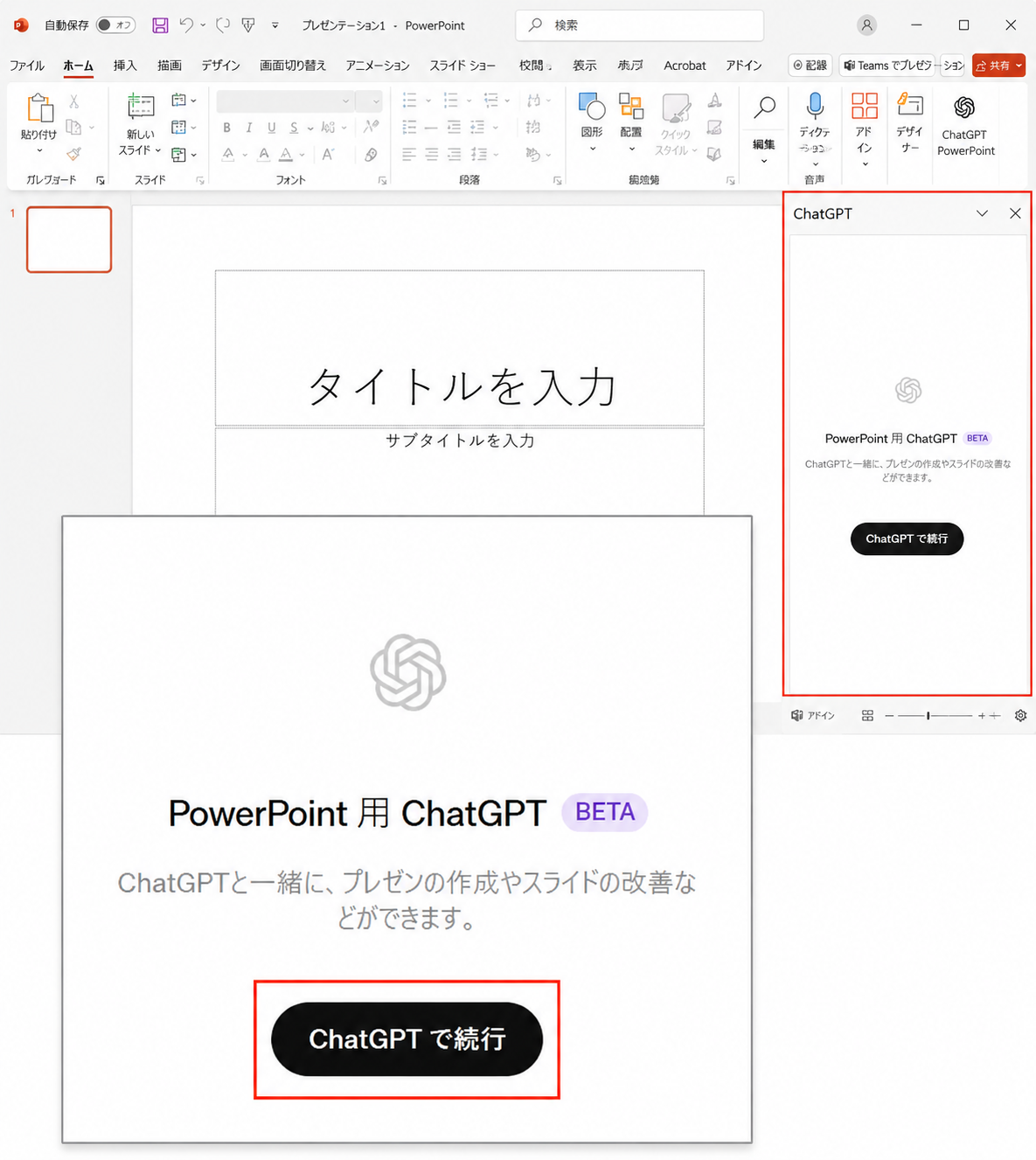The width and height of the screenshot is (1036, 1160).
Task: Click the Teams でプレゼンテーション button
Action: coord(903,66)
